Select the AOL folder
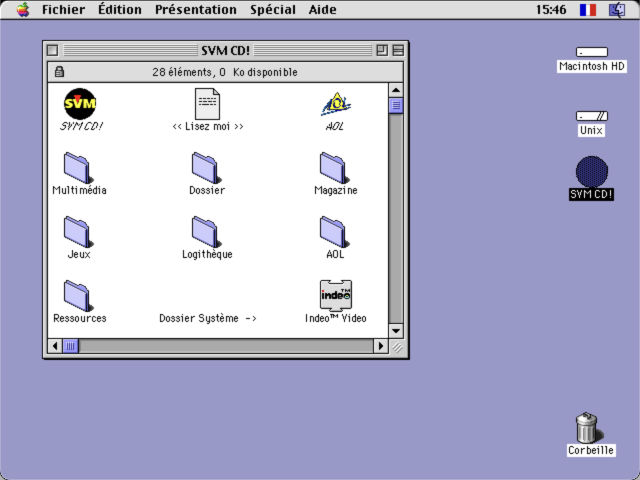This screenshot has height=480, width=640. click(335, 232)
